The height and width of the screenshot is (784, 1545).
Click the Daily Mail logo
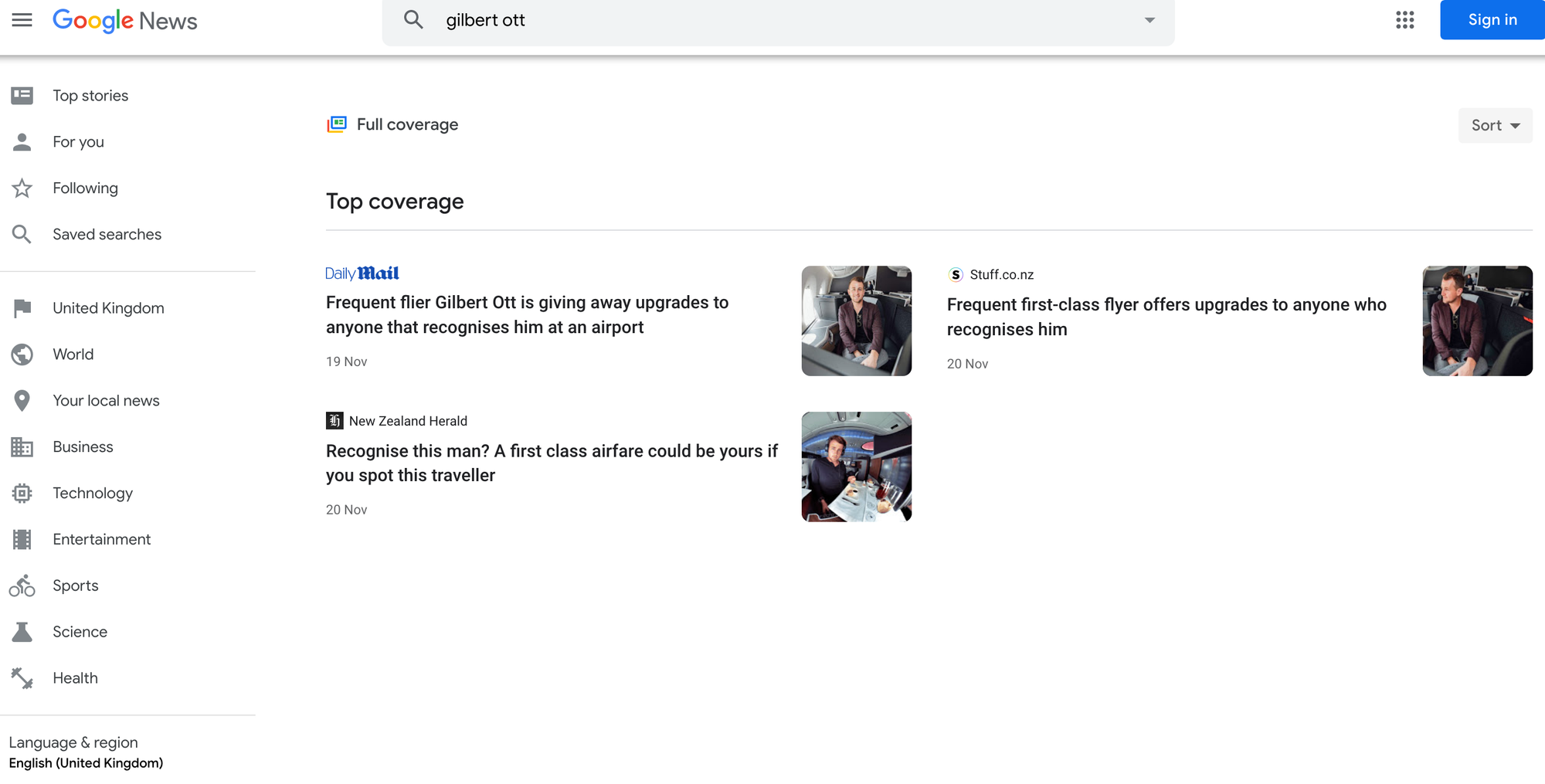click(362, 273)
